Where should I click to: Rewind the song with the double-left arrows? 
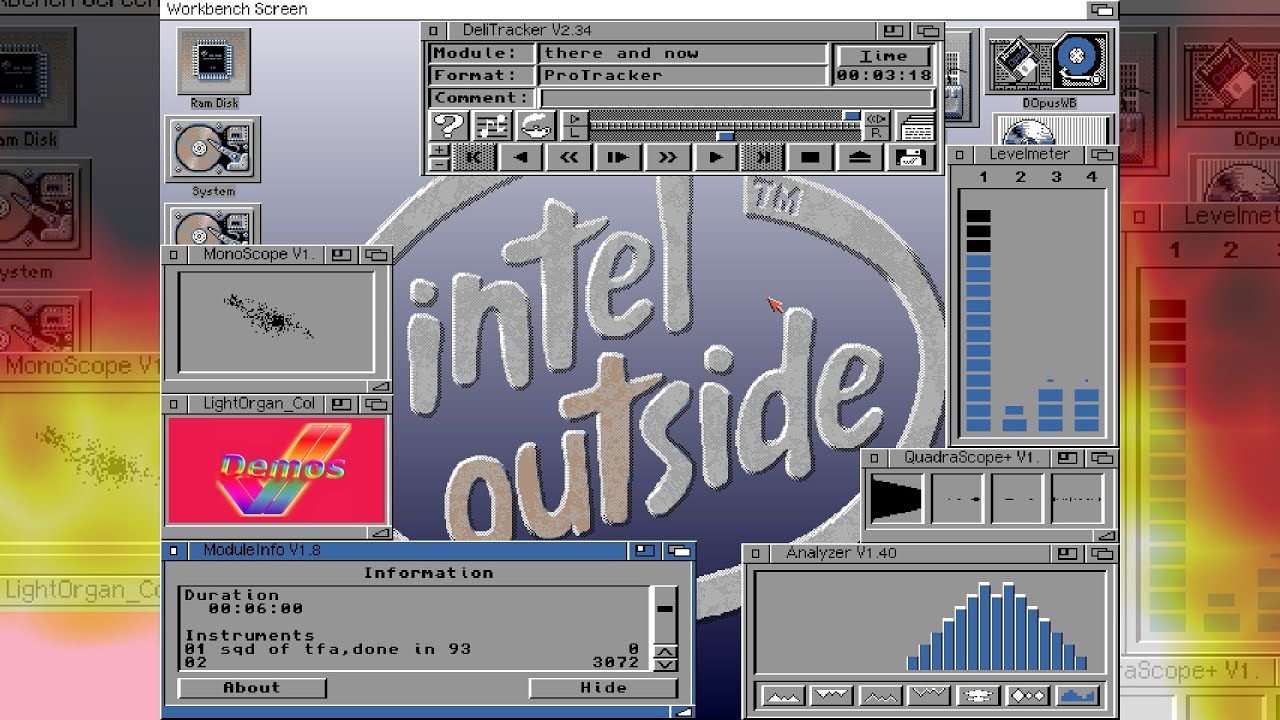click(x=569, y=157)
